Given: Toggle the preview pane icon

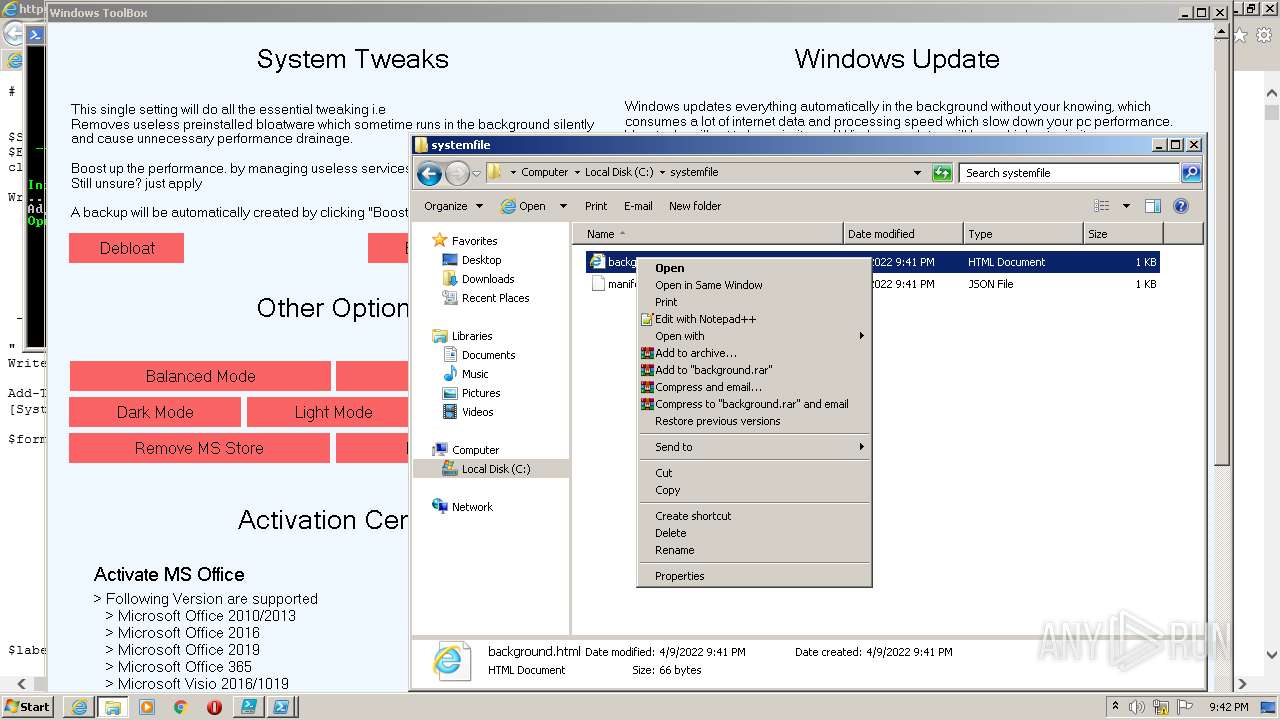Looking at the screenshot, I should pos(1153,206).
